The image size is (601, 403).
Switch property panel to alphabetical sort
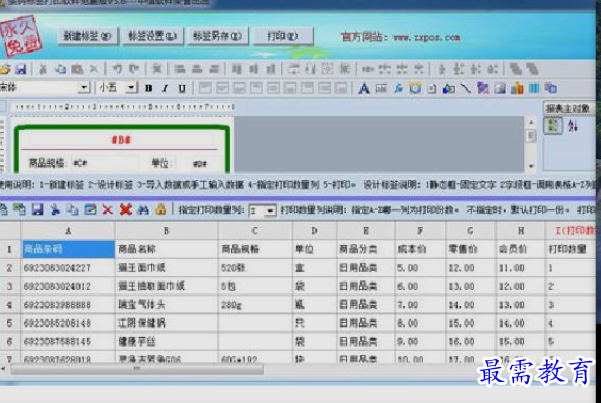pos(573,126)
